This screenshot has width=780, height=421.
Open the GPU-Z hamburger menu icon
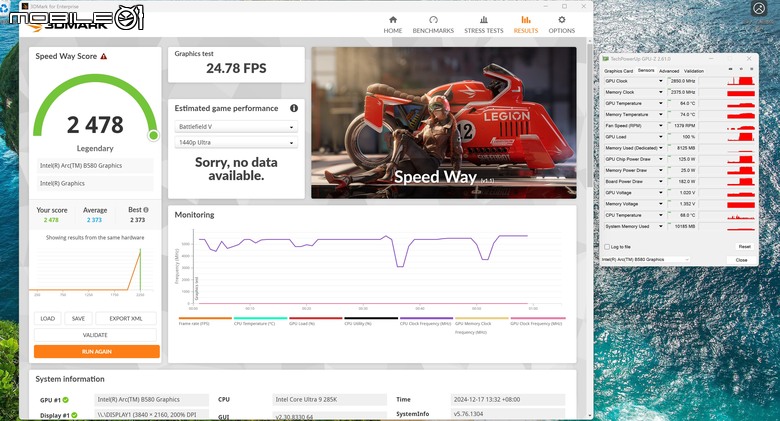pyautogui.click(x=751, y=69)
